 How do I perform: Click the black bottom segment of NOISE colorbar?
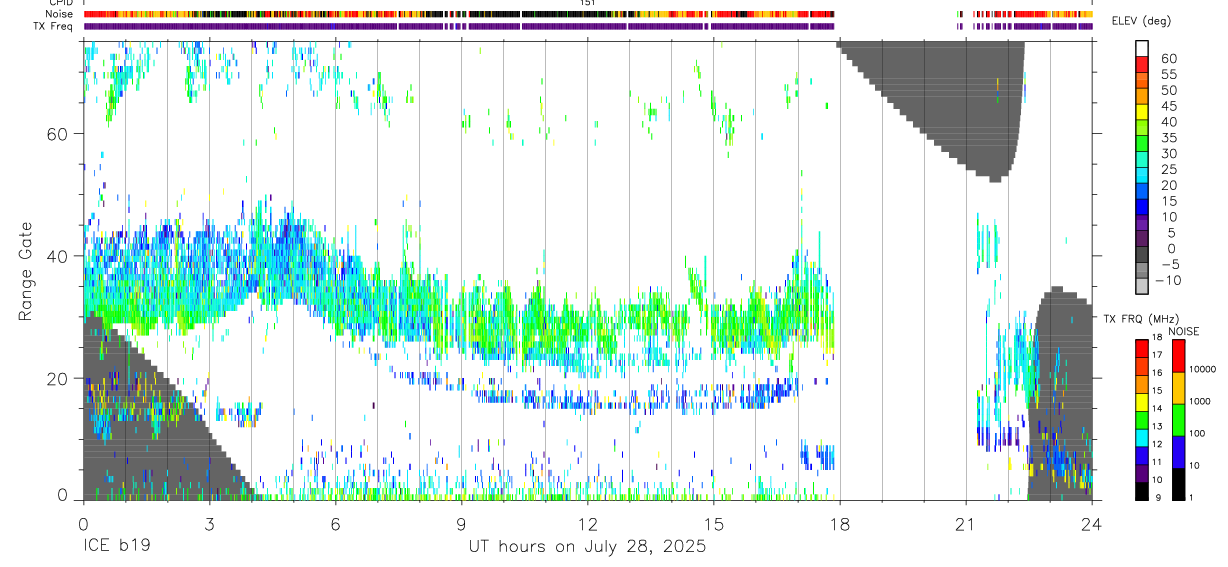1177,484
